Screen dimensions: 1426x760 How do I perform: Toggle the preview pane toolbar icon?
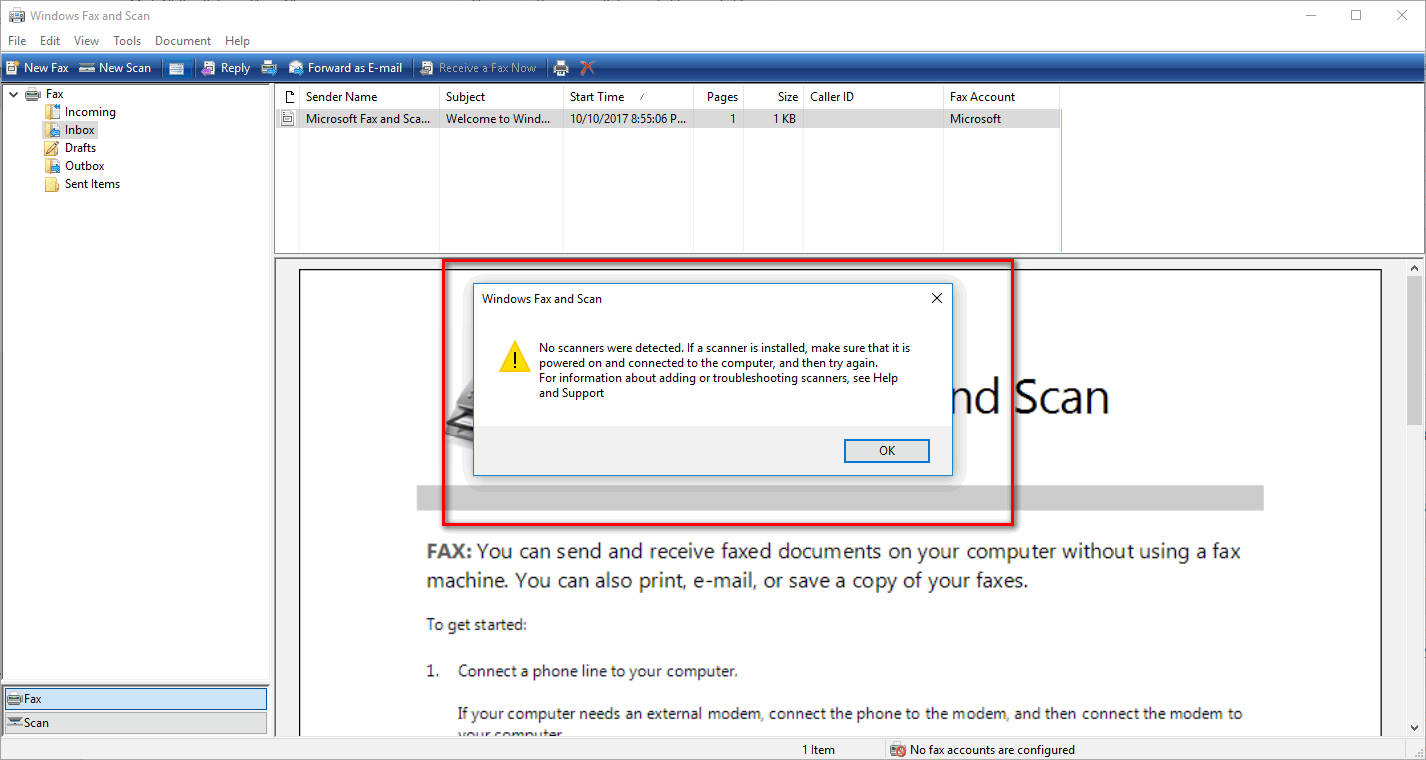[x=177, y=68]
